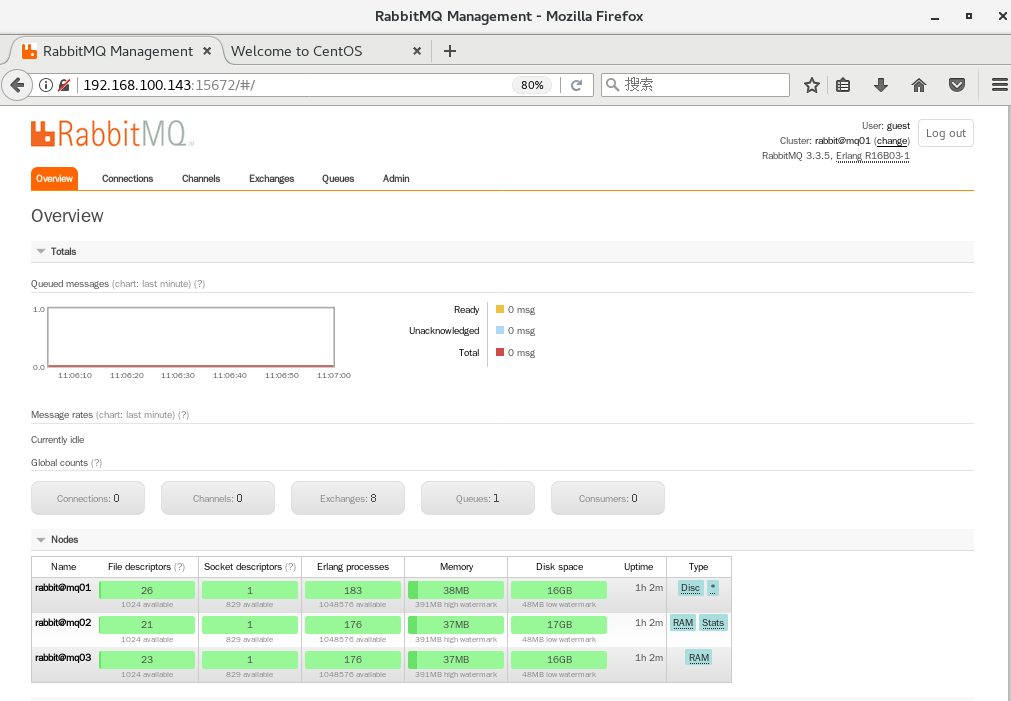Open node rabbit@mq02

coord(63,622)
